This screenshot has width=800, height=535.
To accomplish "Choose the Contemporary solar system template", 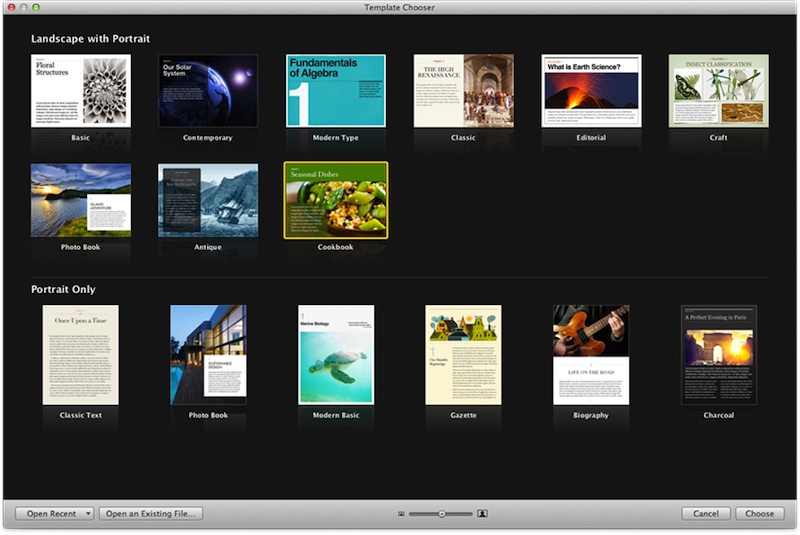I will (x=208, y=91).
